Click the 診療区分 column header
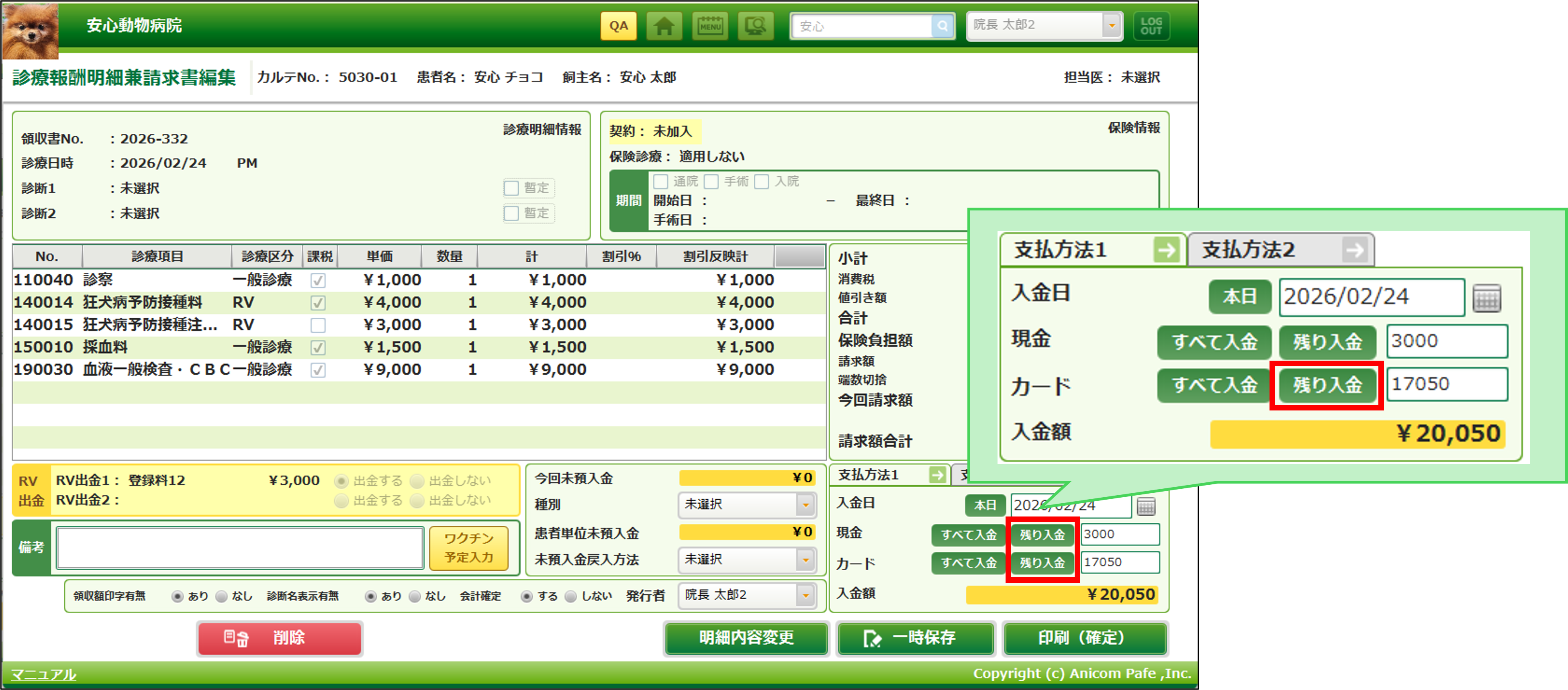 pyautogui.click(x=267, y=256)
